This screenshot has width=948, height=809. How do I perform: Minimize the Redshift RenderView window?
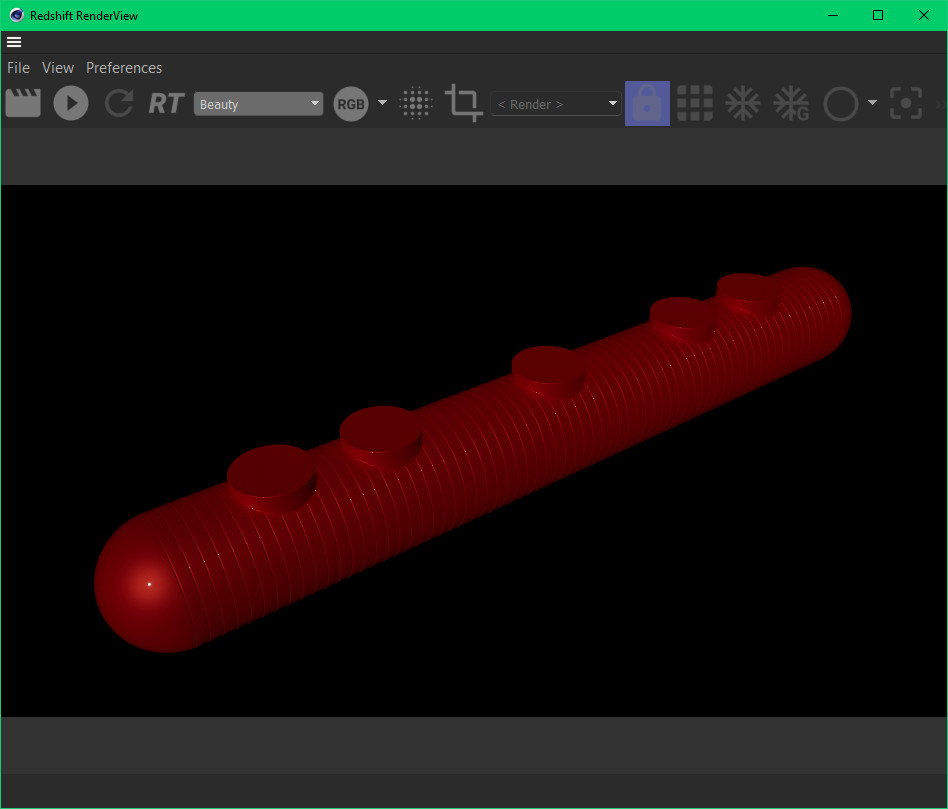tap(833, 15)
